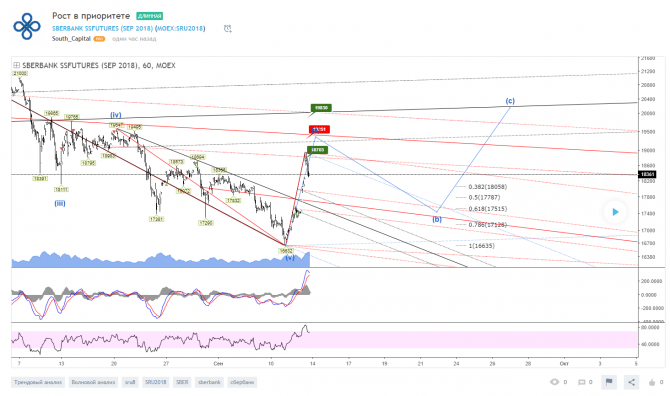Click the wave label (b) on chart
The width and height of the screenshot is (670, 396).
pos(437,220)
